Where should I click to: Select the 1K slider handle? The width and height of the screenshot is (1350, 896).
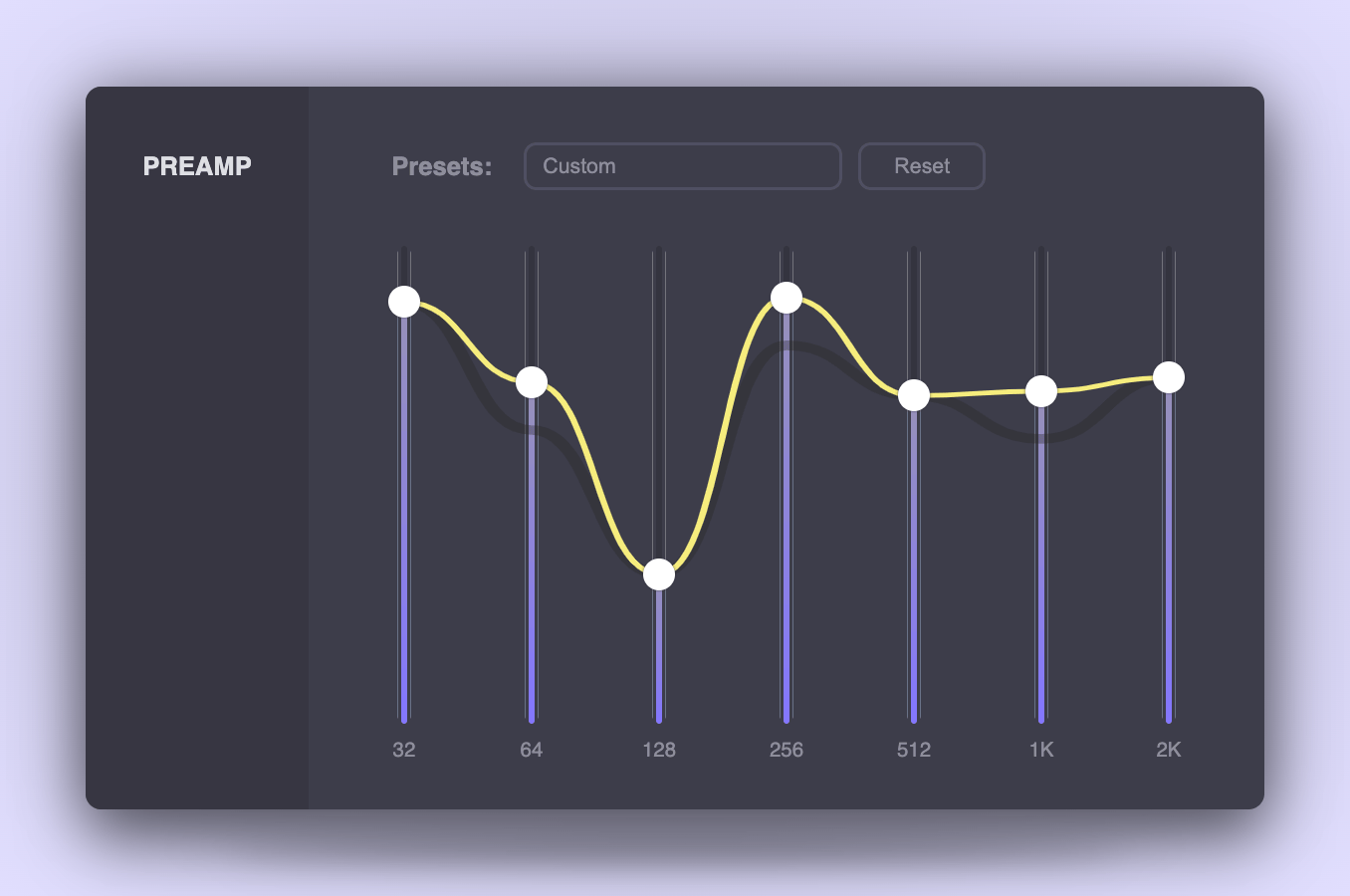point(1041,390)
